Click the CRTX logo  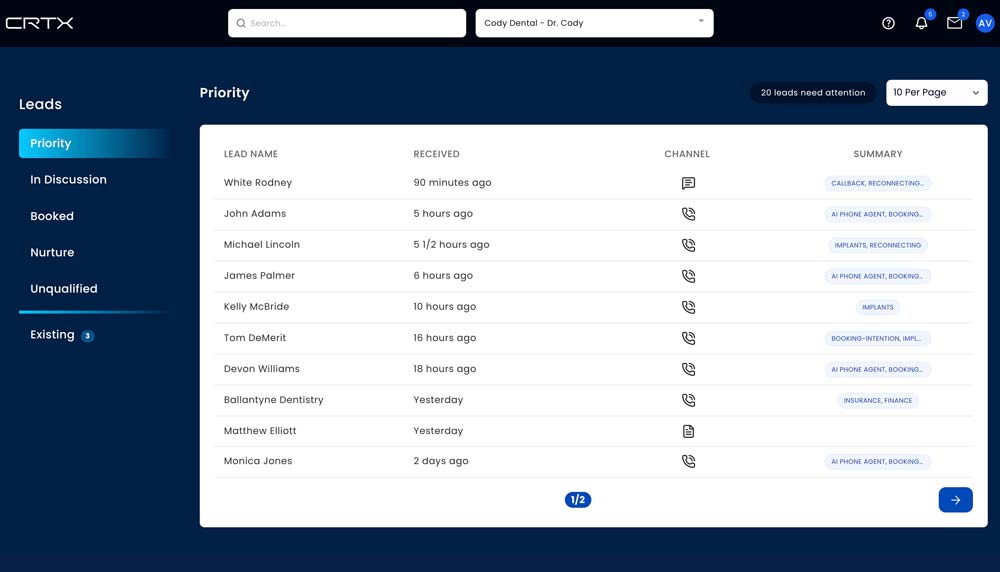click(40, 23)
